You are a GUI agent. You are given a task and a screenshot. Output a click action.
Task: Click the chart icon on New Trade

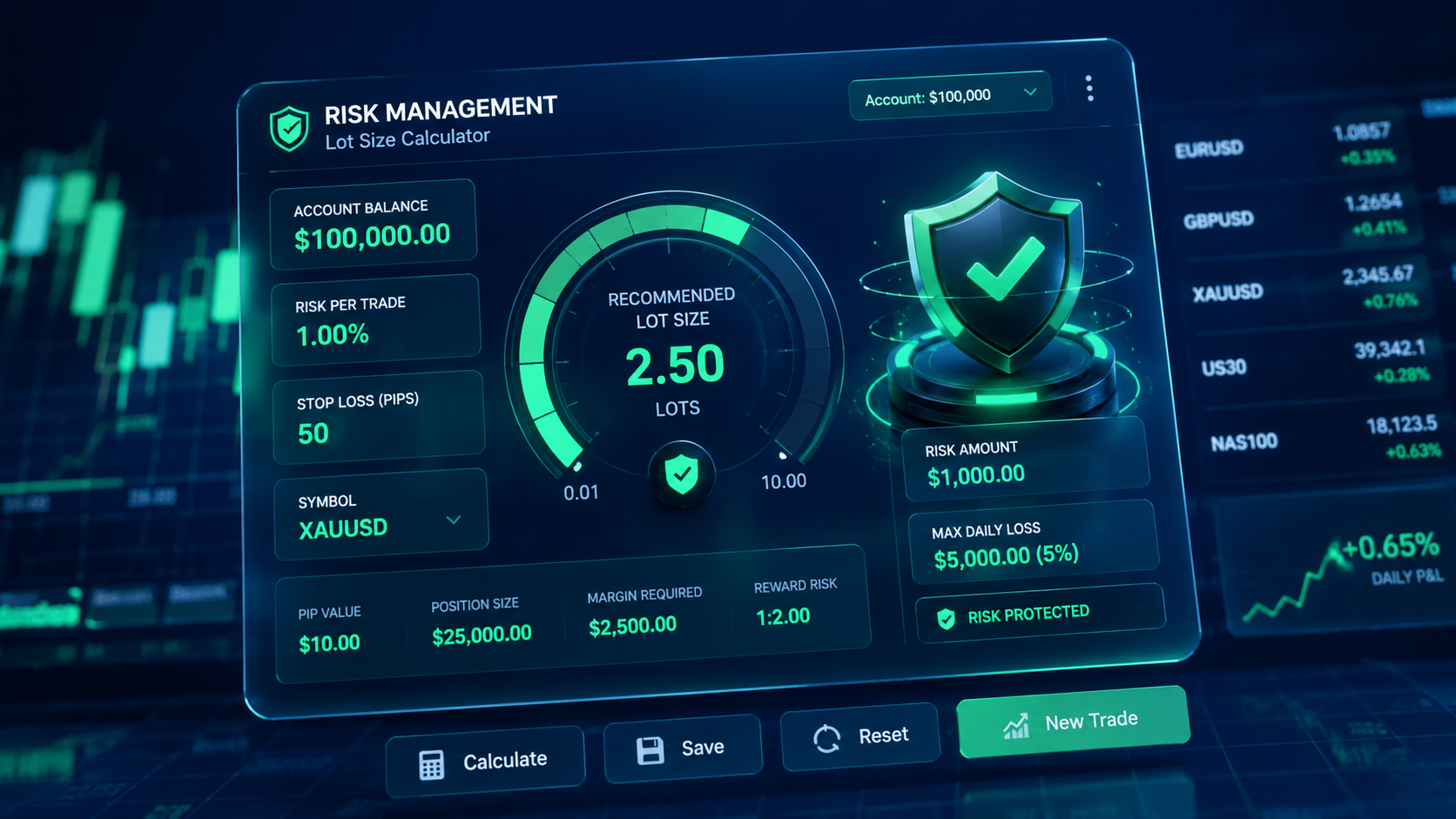(1016, 725)
